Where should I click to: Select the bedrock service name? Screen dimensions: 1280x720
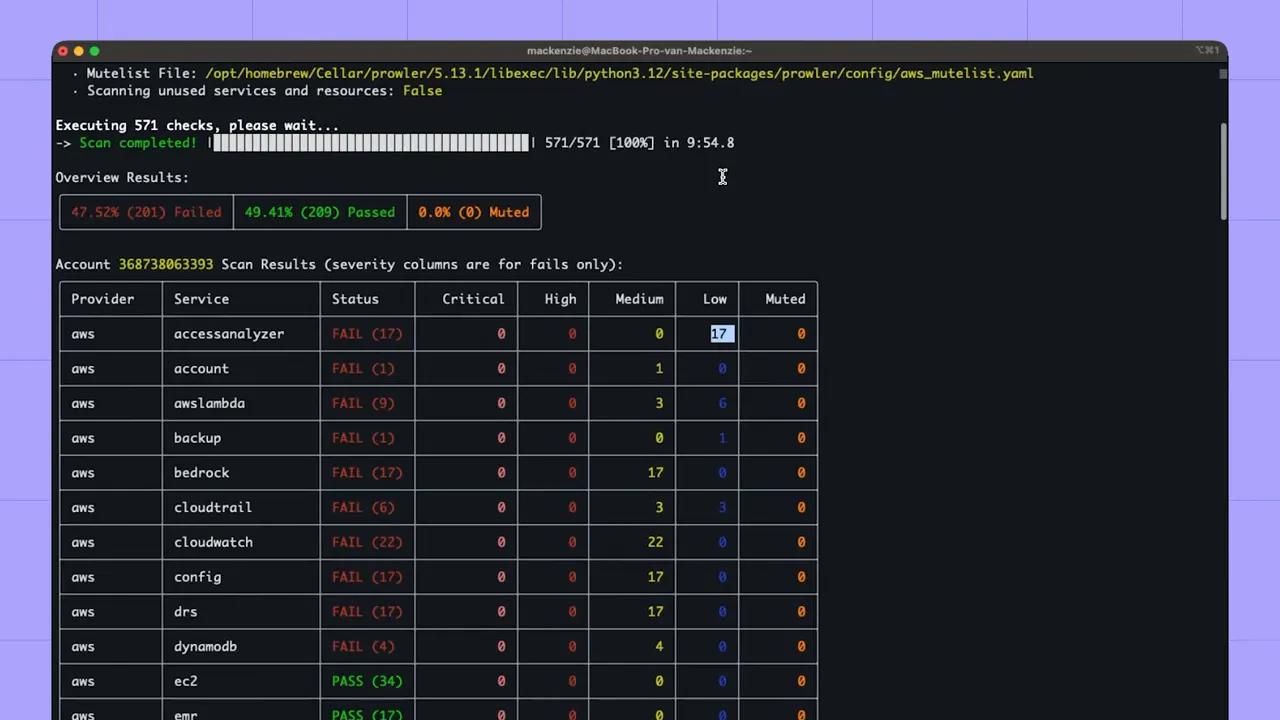(x=201, y=472)
